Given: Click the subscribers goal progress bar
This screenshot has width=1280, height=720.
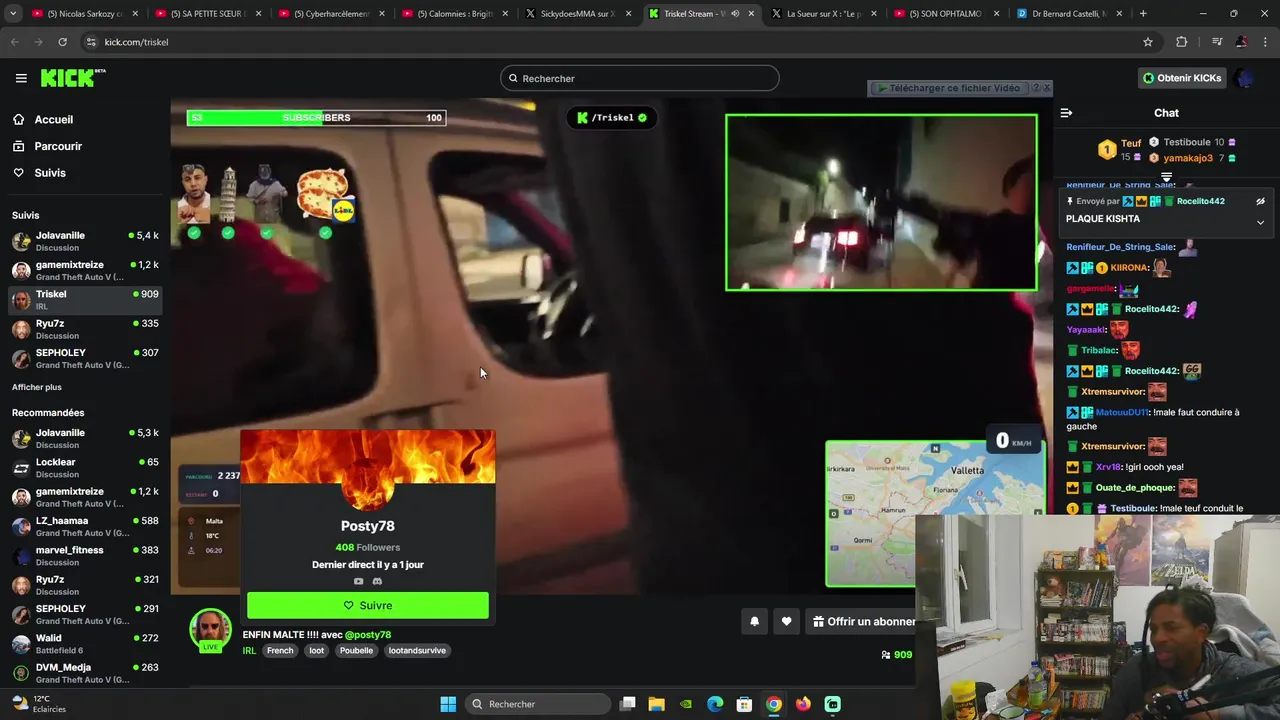Looking at the screenshot, I should pos(316,118).
